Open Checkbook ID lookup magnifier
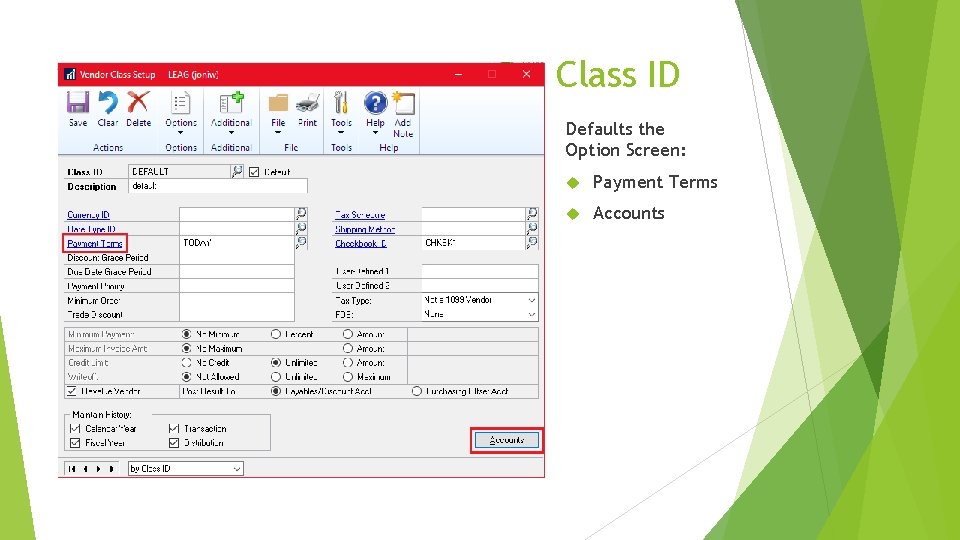960x540 pixels. 532,242
